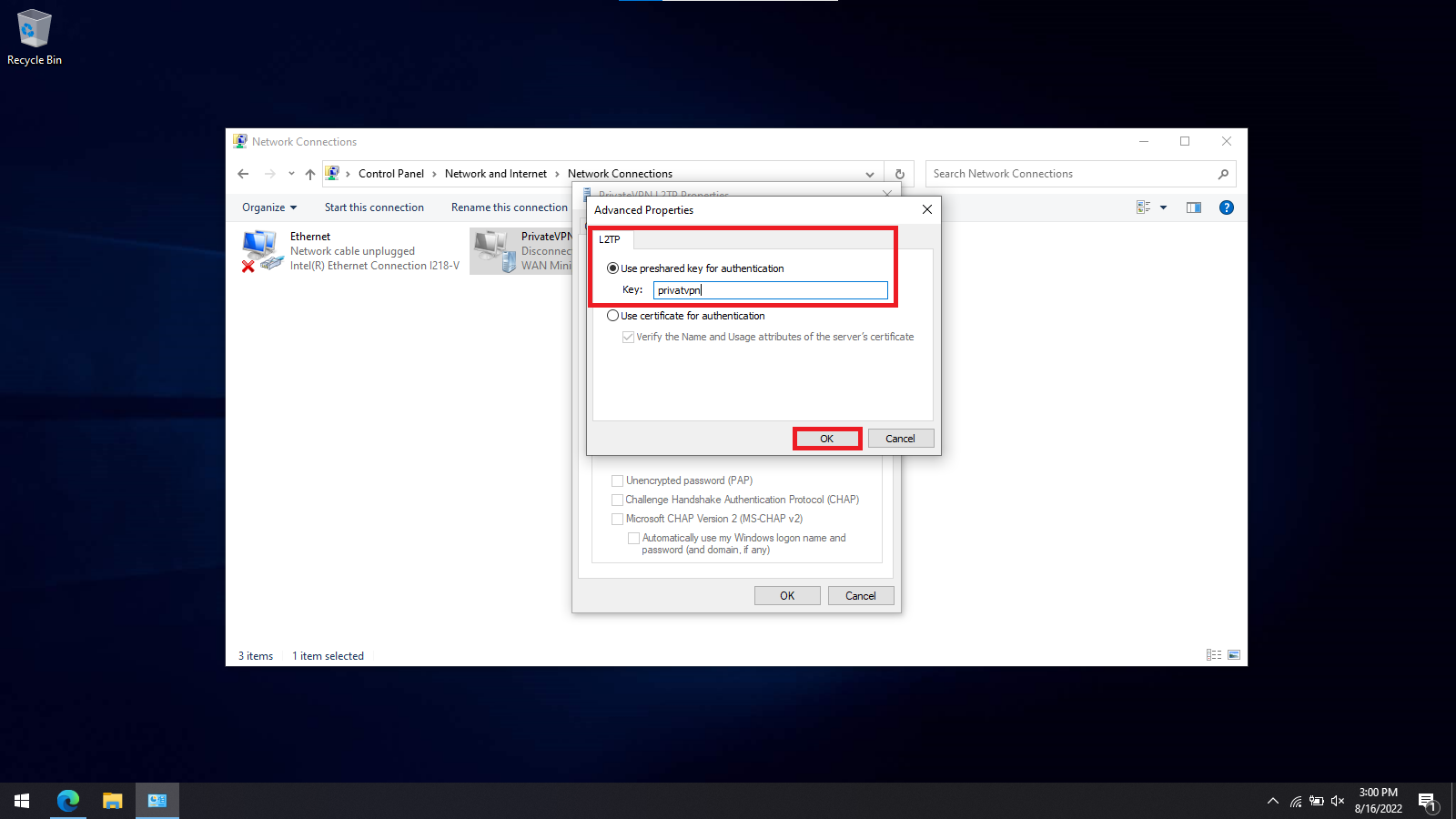Open the change view options dropdown arrow
Image resolution: width=1456 pixels, height=819 pixels.
(x=1163, y=207)
